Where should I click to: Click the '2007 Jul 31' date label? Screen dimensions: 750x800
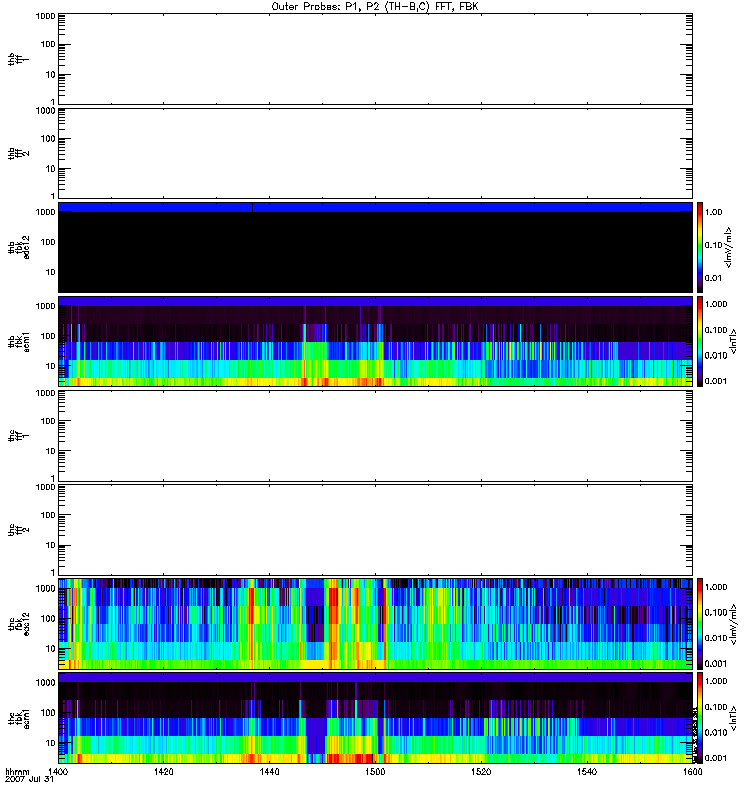28,780
